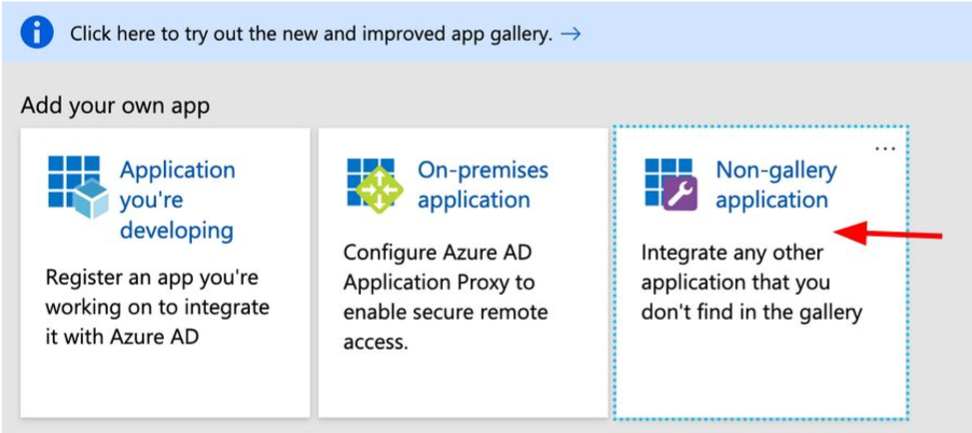Click the "Configure Azure AD Application Proxy" description
This screenshot has height=433, width=972.
(445, 297)
